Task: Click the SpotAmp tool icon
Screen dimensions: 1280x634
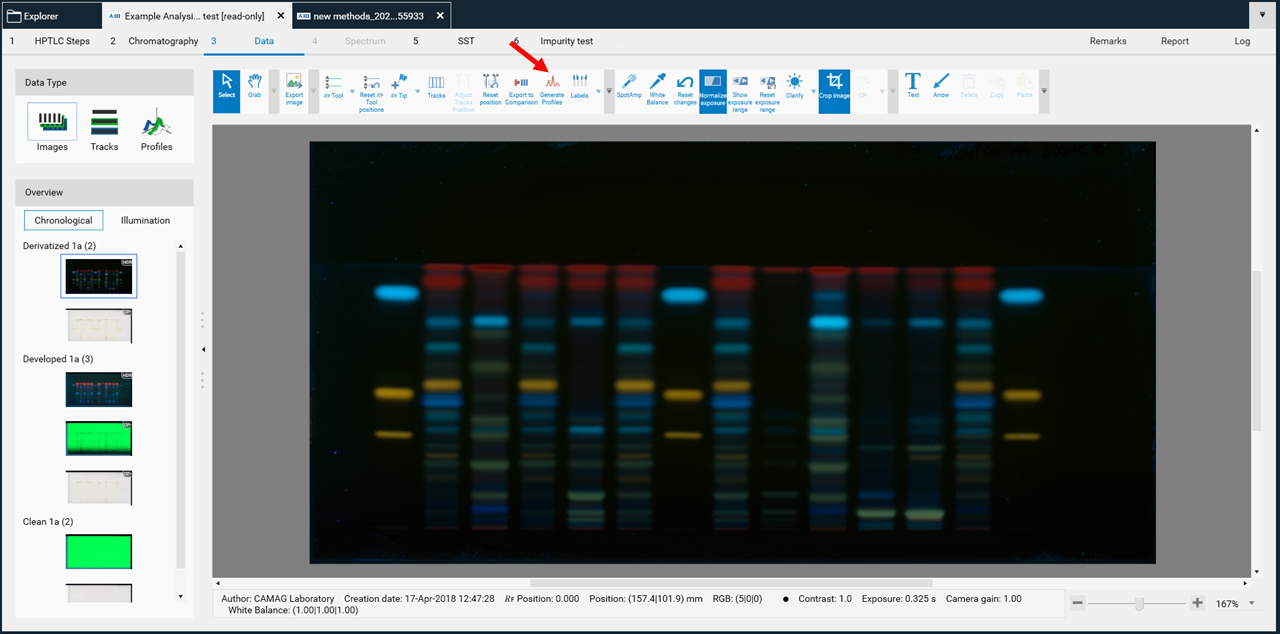Action: [x=629, y=88]
